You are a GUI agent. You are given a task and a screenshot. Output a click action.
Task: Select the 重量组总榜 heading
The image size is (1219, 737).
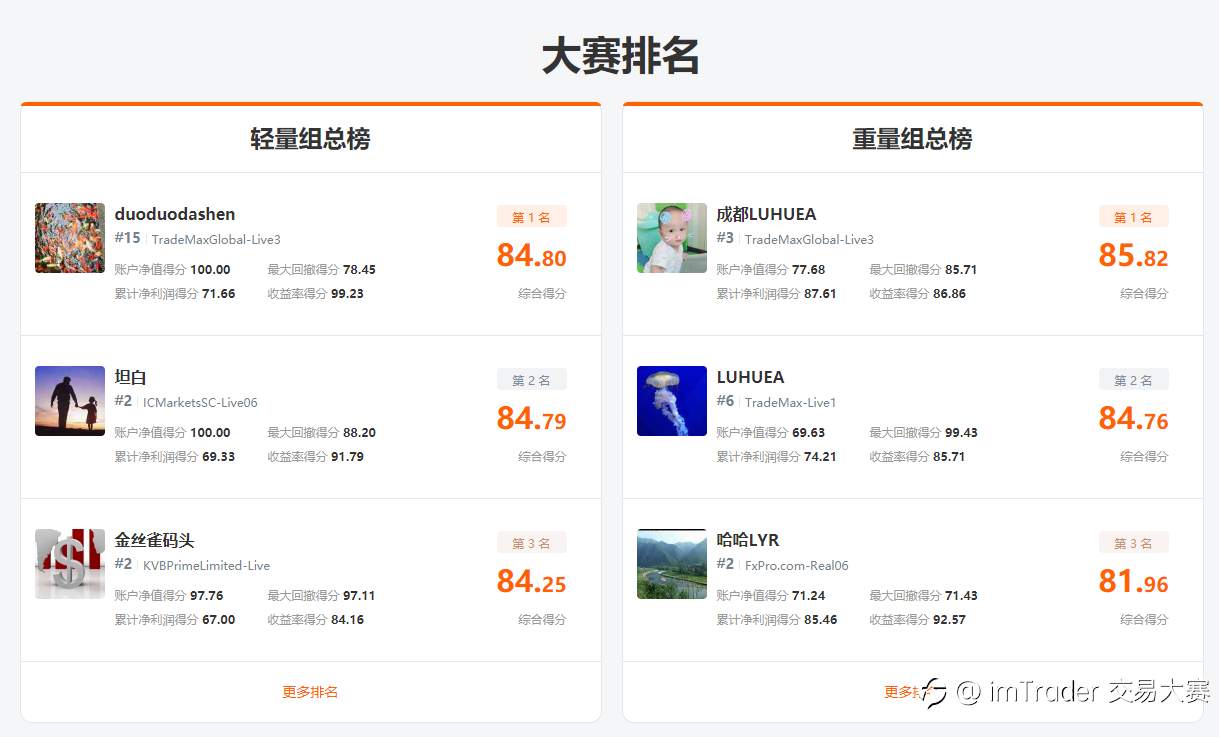coord(912,138)
